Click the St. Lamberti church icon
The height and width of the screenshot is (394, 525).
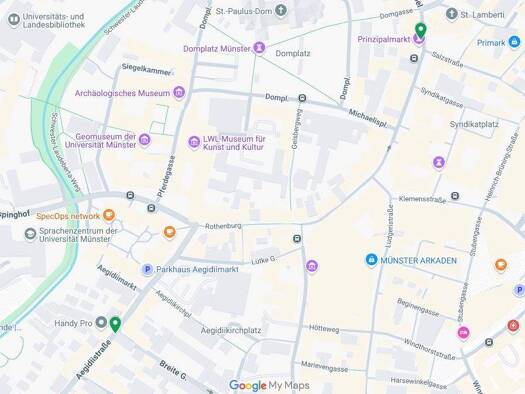click(x=452, y=14)
